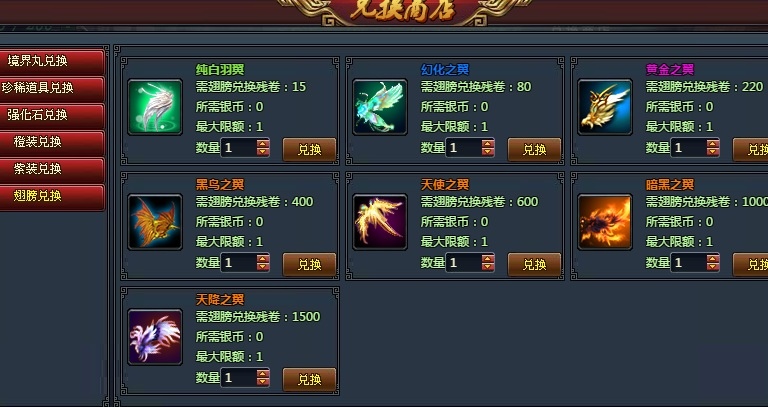Click 兑换 button for 纯白羽翼

[x=310, y=149]
